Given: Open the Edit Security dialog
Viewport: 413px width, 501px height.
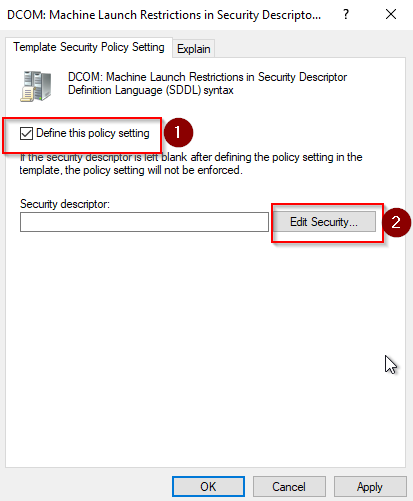Looking at the screenshot, I should (x=324, y=222).
